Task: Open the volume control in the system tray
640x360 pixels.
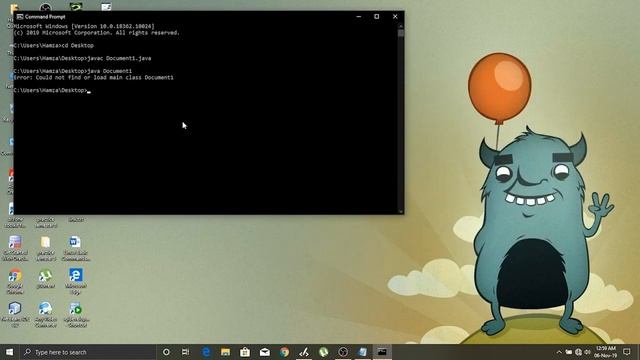Action: click(588, 352)
